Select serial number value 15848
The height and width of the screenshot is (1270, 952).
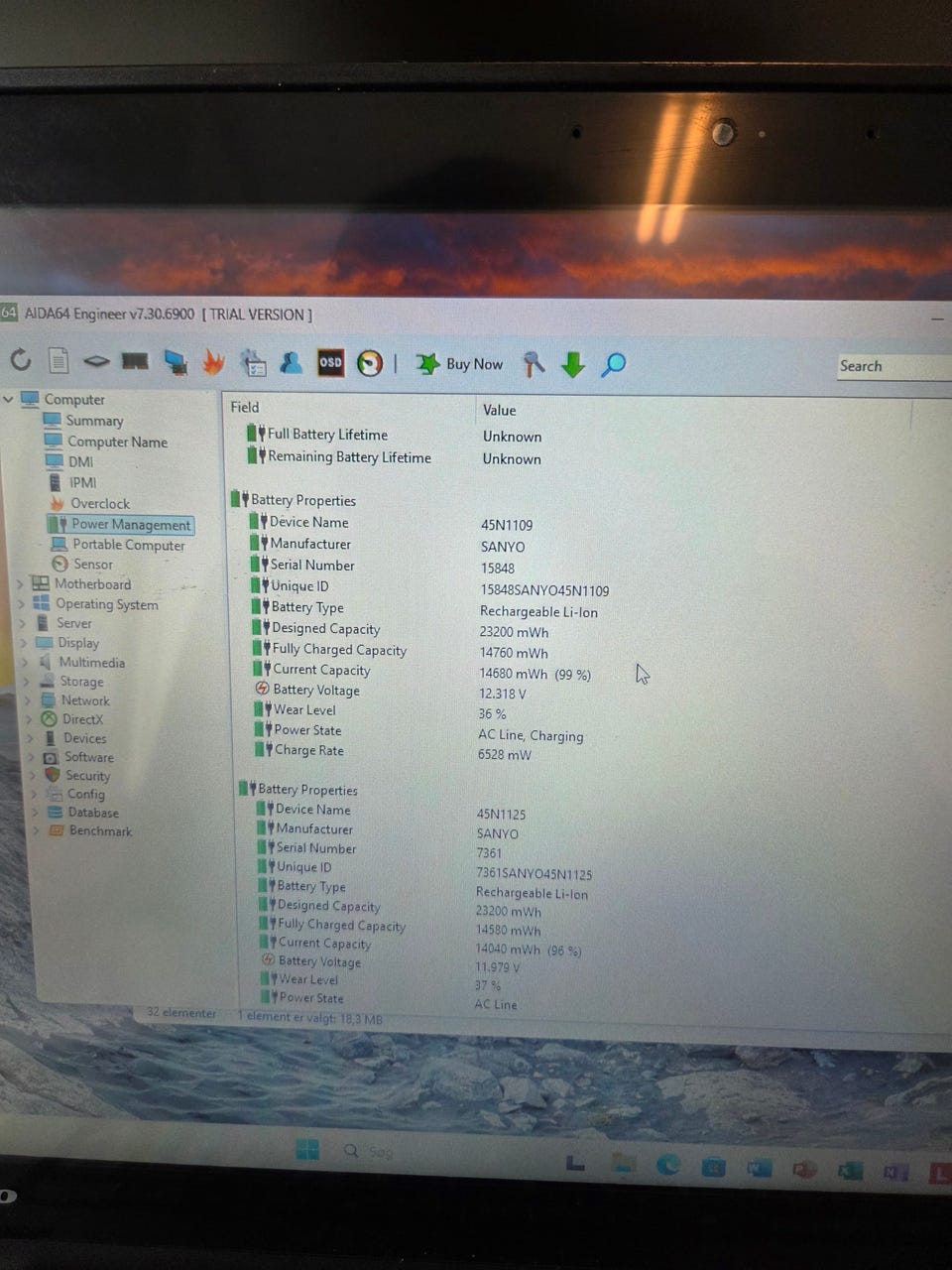click(498, 569)
